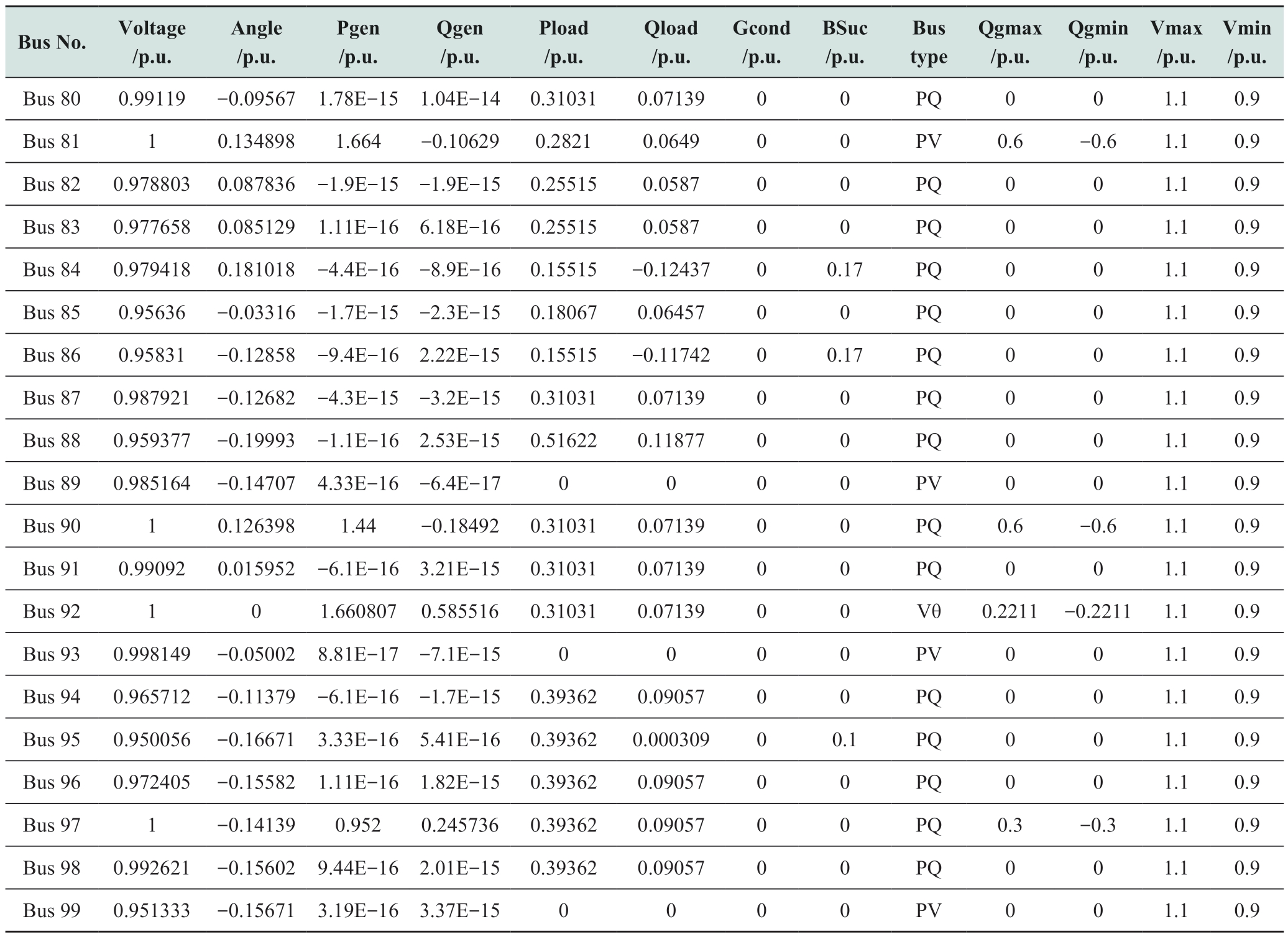Viewport: 1288px width, 937px height.
Task: Select the 'Bus 90' row label
Action: click(x=52, y=526)
